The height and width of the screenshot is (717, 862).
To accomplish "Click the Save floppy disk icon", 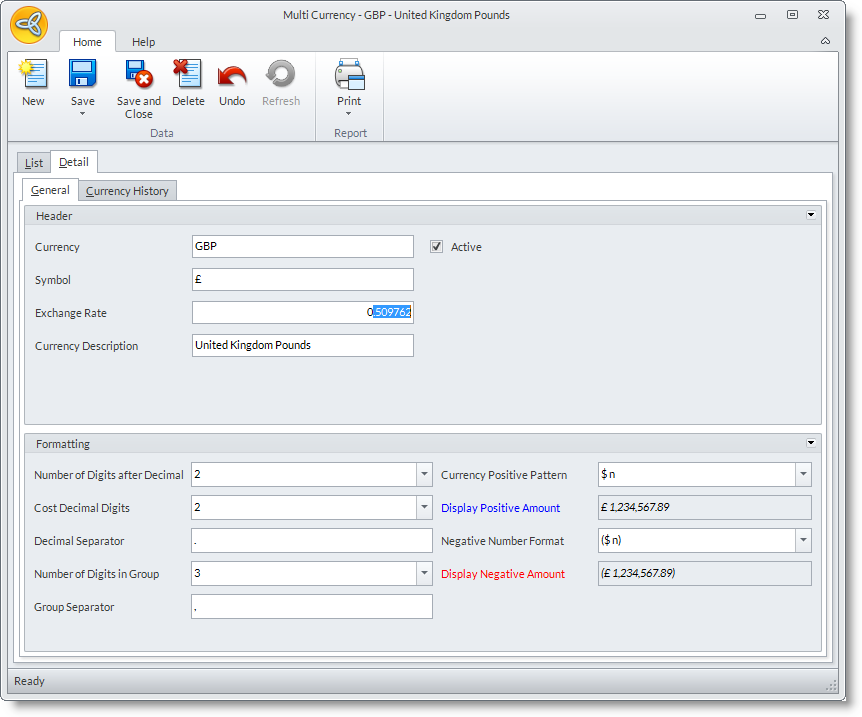I will (82, 75).
